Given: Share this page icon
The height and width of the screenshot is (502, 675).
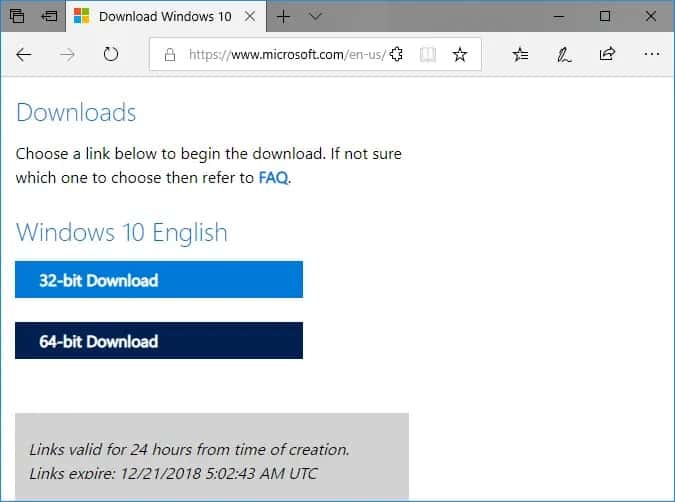Looking at the screenshot, I should (x=607, y=54).
